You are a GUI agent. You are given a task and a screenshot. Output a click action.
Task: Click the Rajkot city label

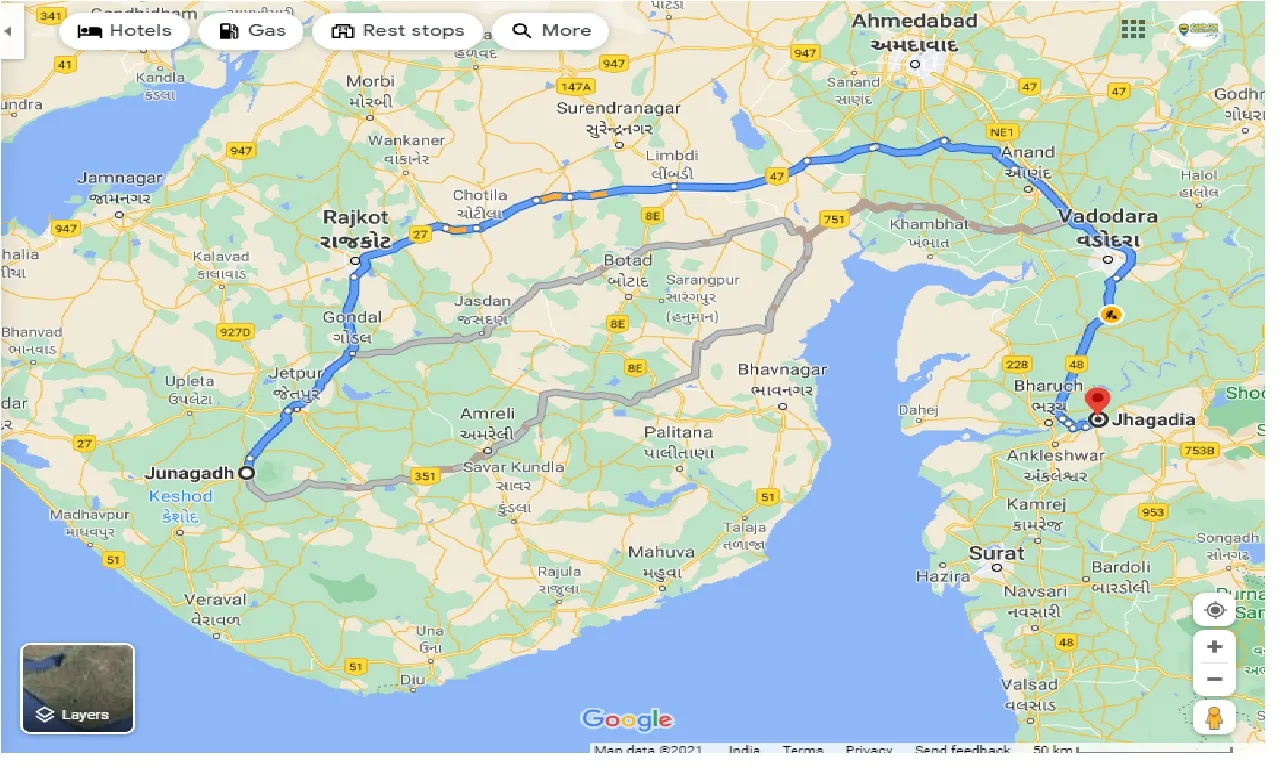coord(355,217)
